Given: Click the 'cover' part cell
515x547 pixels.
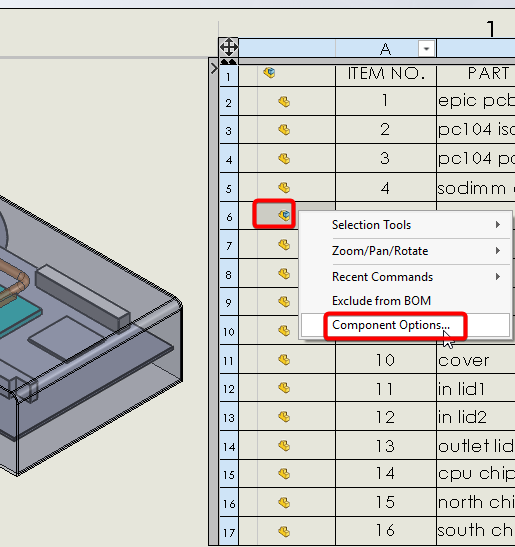Looking at the screenshot, I should point(476,360).
